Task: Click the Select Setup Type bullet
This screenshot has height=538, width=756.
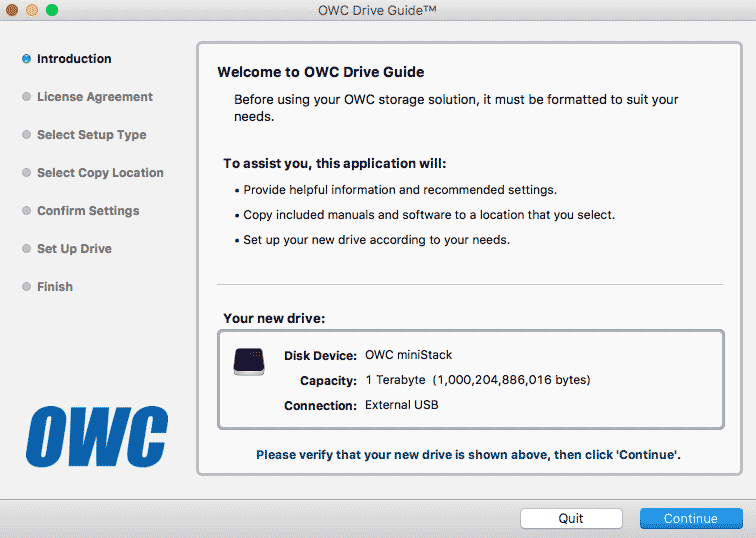Action: pos(26,135)
